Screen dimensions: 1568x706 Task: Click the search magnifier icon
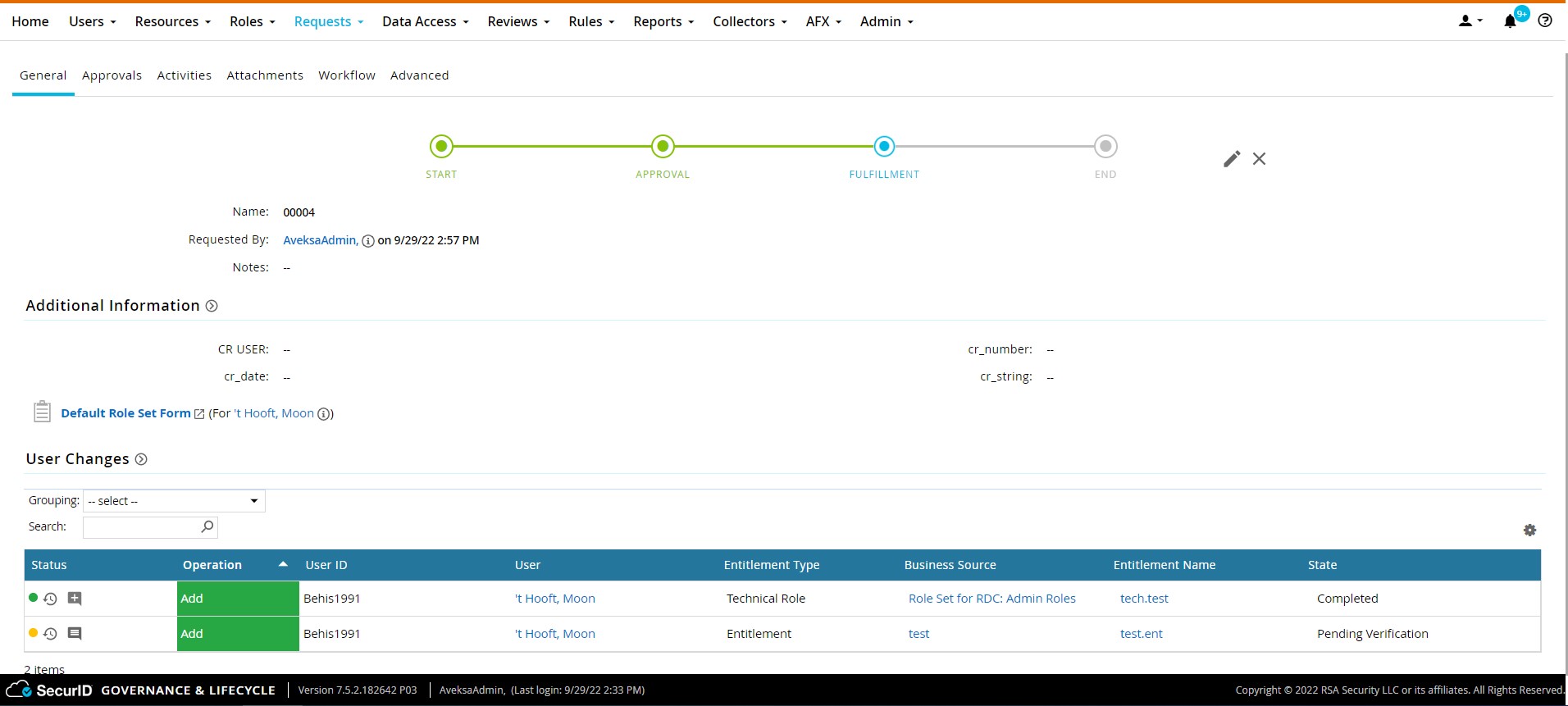pos(207,527)
